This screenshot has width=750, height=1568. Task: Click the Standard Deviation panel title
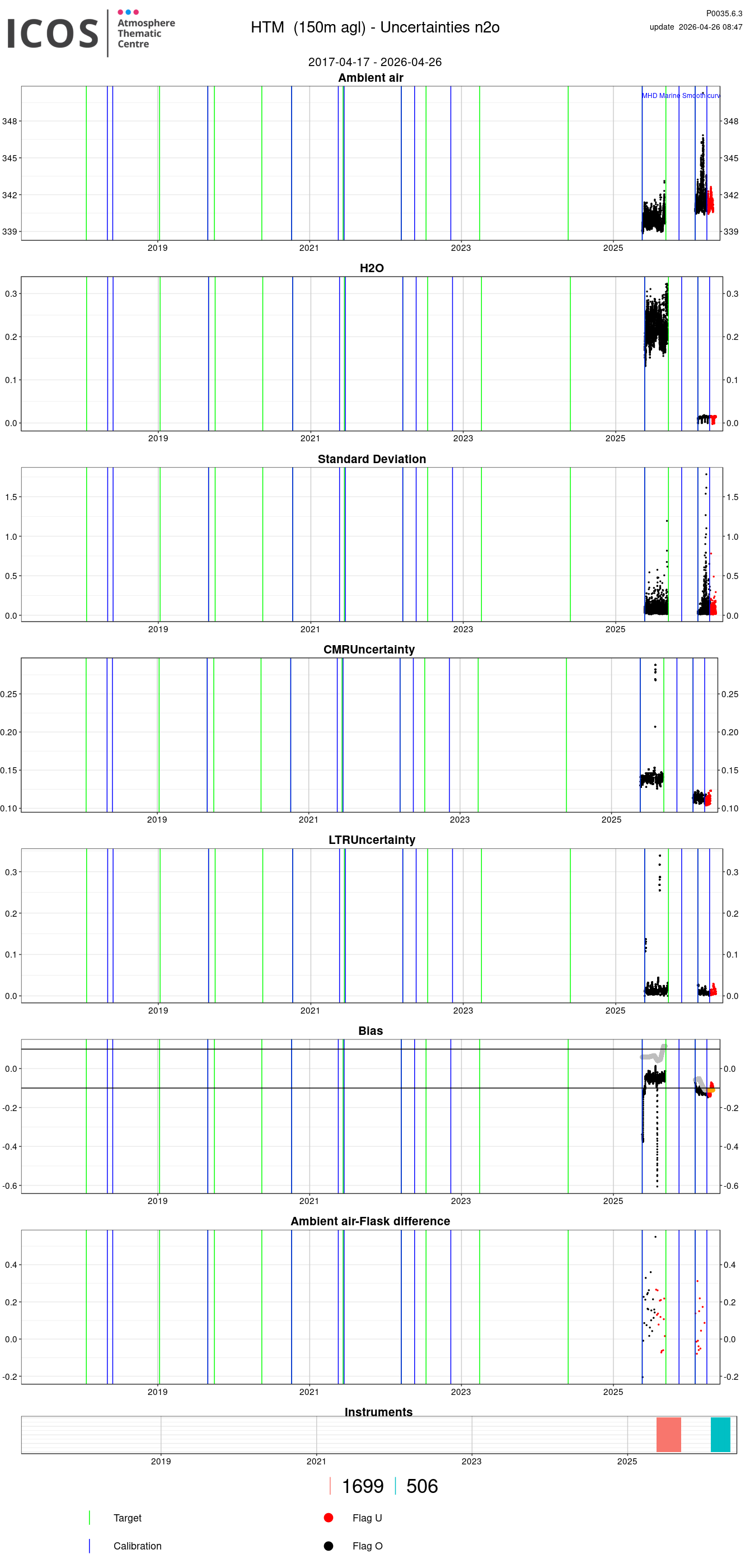point(371,459)
